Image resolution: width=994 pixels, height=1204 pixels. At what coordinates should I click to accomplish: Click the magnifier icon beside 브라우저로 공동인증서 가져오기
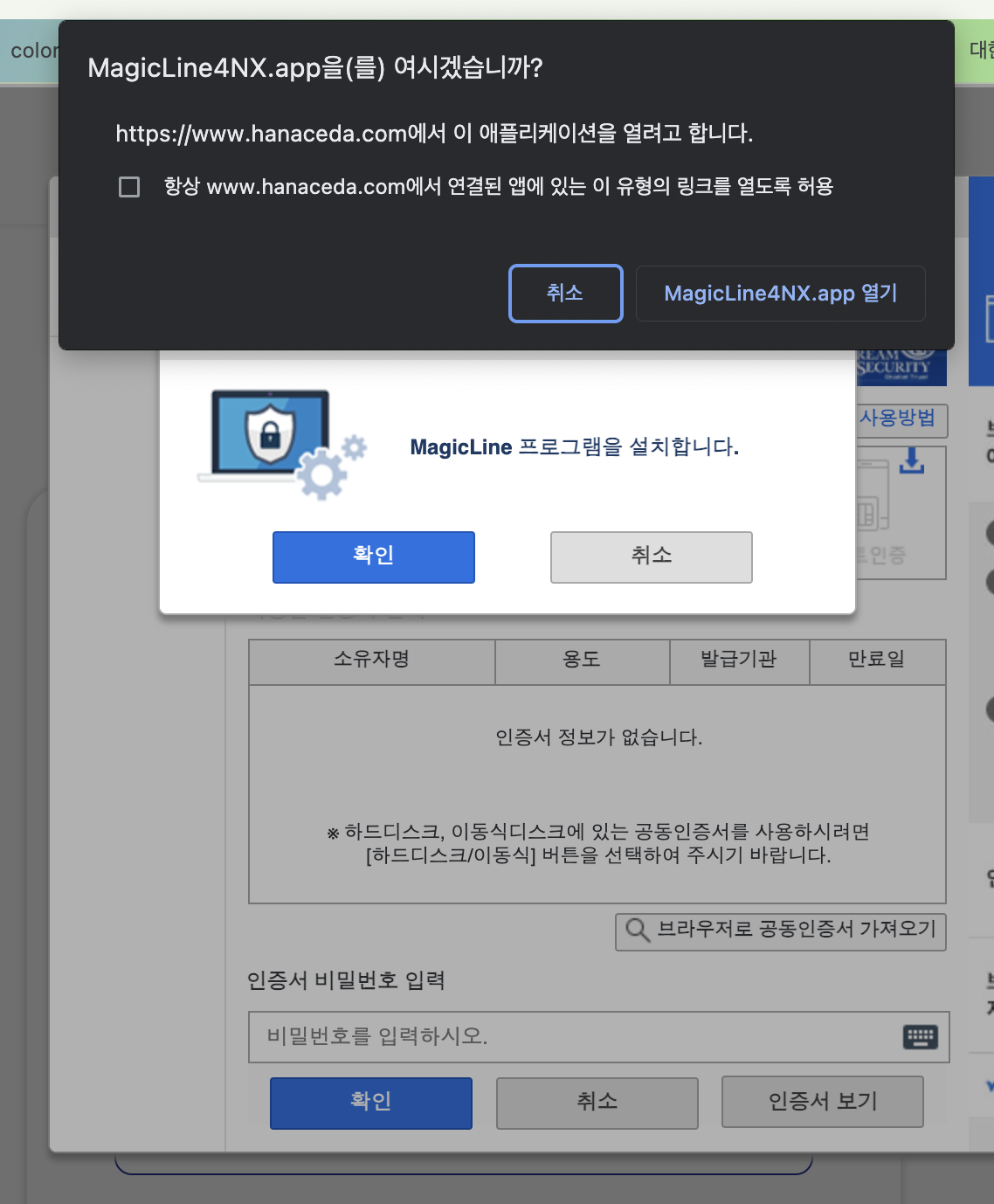pyautogui.click(x=637, y=931)
